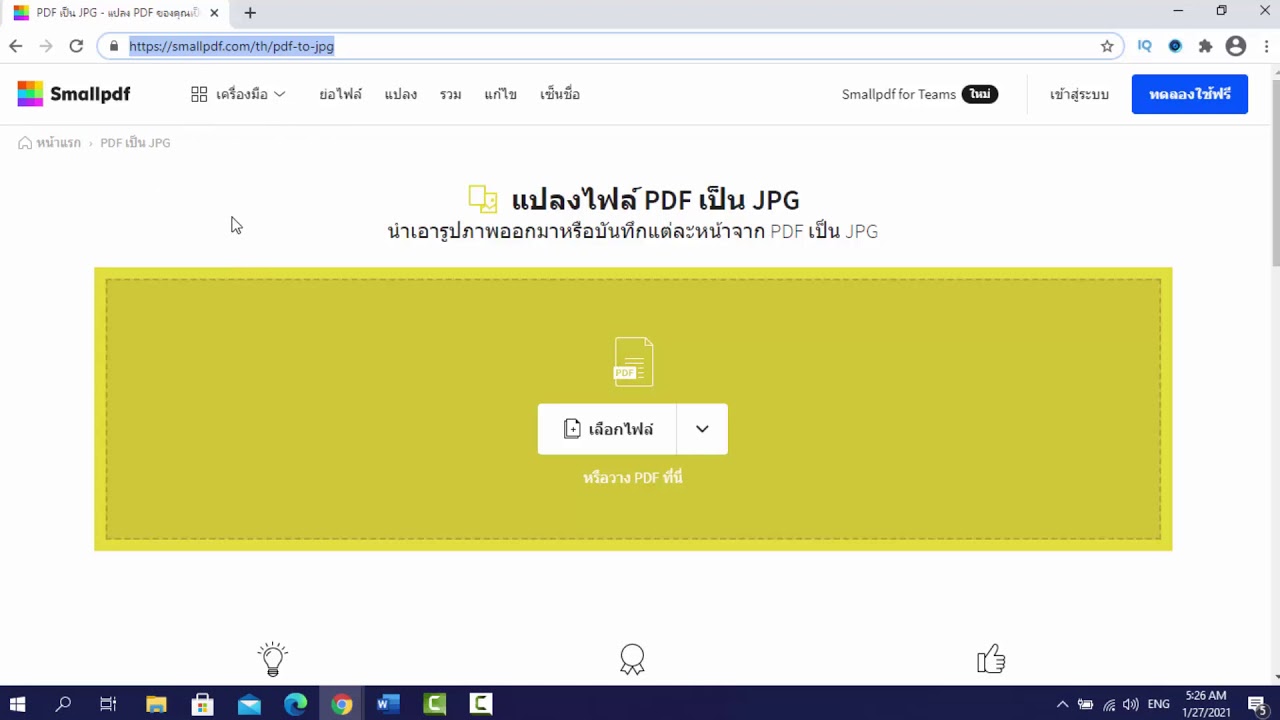Click the เข้าสู่ระบบ login link

coord(1079,94)
